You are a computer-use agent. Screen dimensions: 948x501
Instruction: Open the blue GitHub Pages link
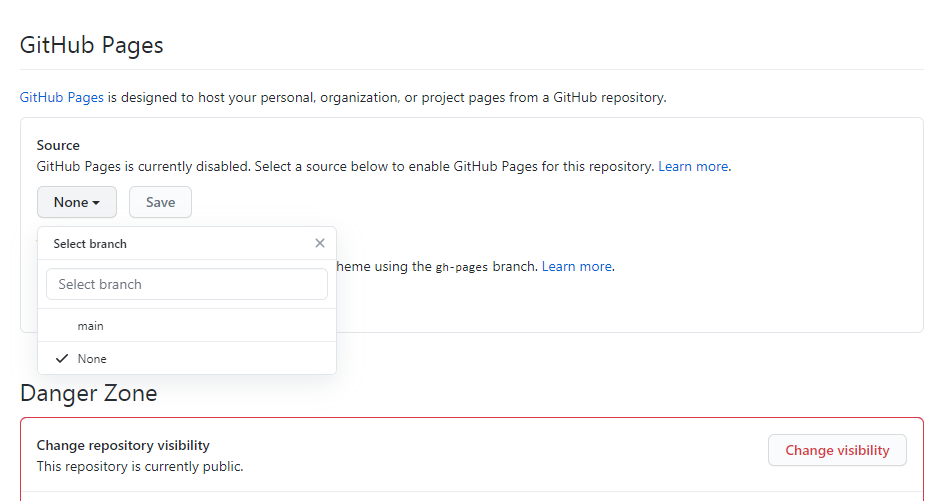pyautogui.click(x=62, y=98)
